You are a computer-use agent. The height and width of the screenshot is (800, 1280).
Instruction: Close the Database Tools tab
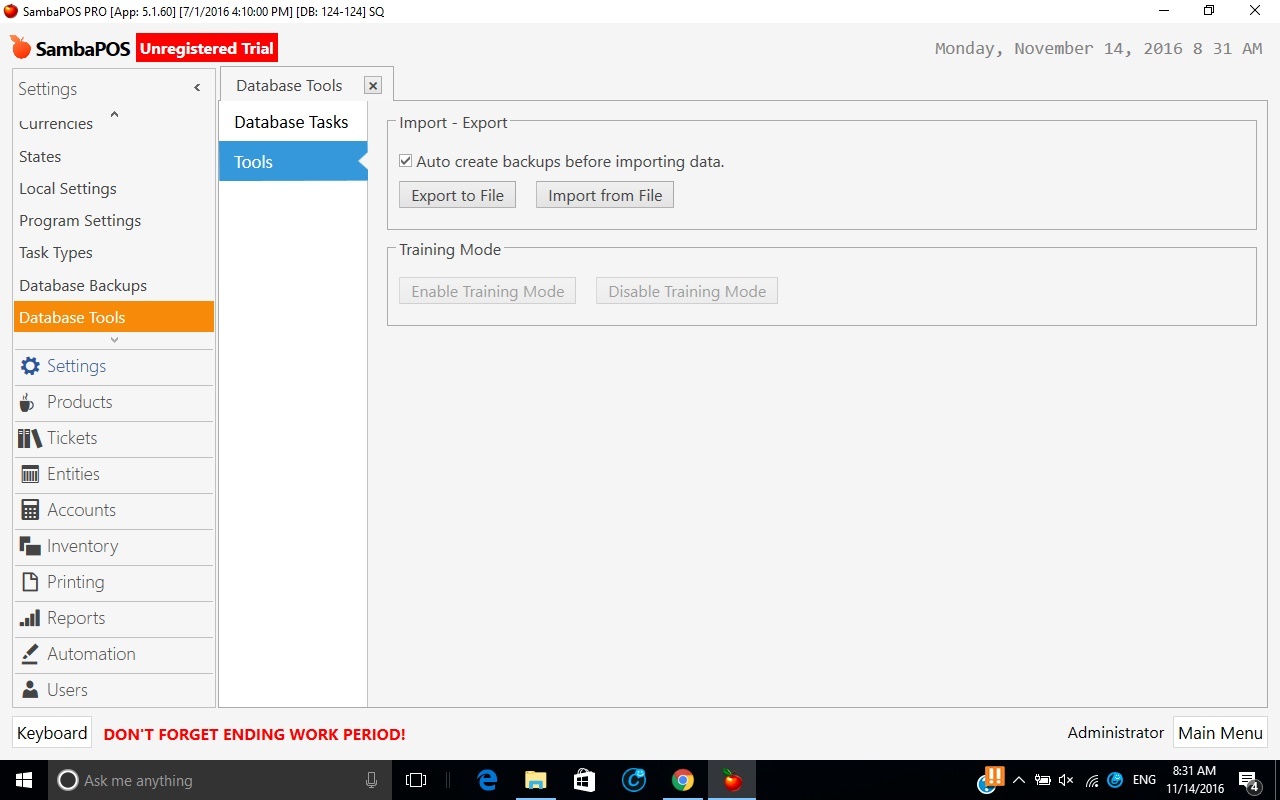pos(373,86)
